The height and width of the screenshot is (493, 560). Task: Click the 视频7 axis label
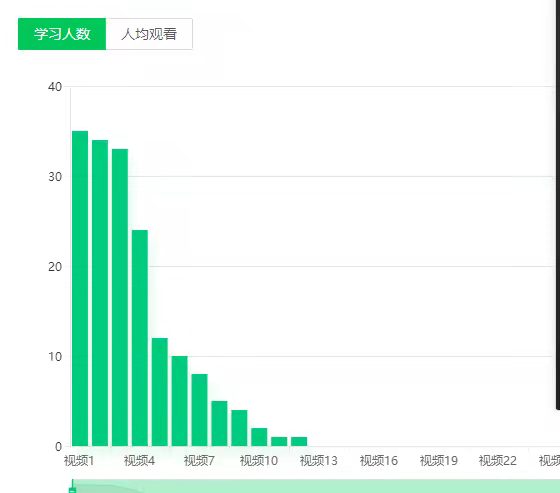[x=199, y=460]
